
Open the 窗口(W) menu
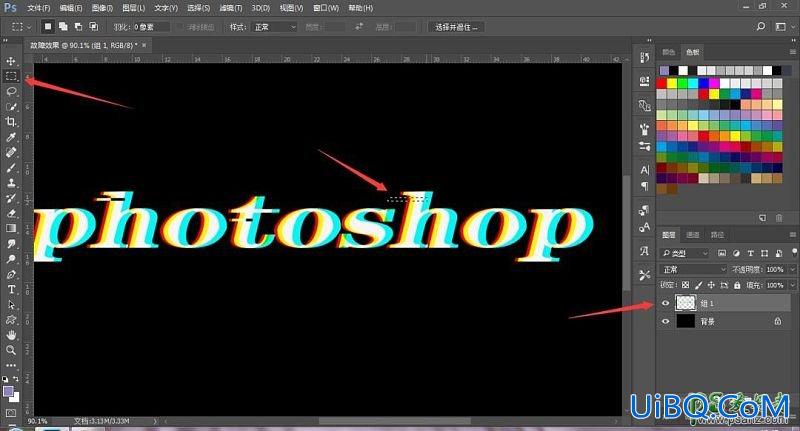pos(326,8)
